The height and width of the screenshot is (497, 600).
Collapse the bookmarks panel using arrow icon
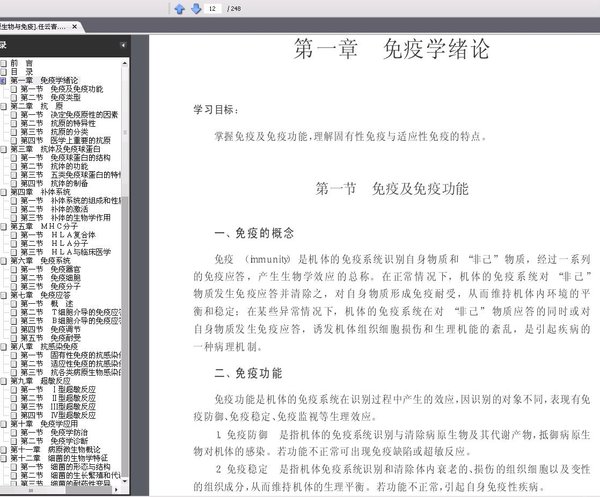pos(123,45)
